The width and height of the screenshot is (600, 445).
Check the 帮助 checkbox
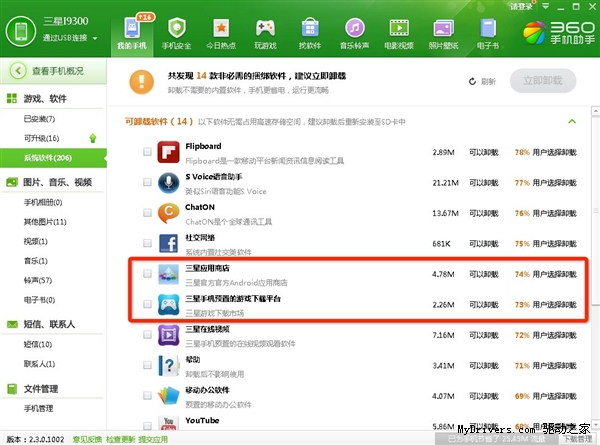tap(147, 365)
